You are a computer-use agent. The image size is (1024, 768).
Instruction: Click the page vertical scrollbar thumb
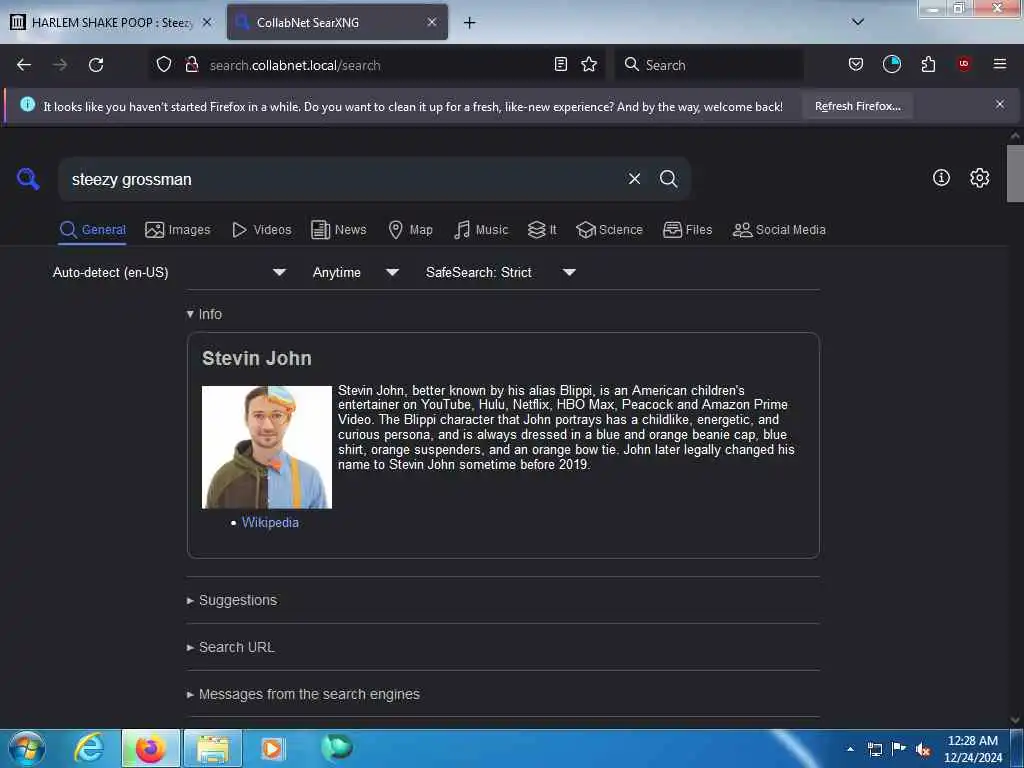coord(1014,173)
